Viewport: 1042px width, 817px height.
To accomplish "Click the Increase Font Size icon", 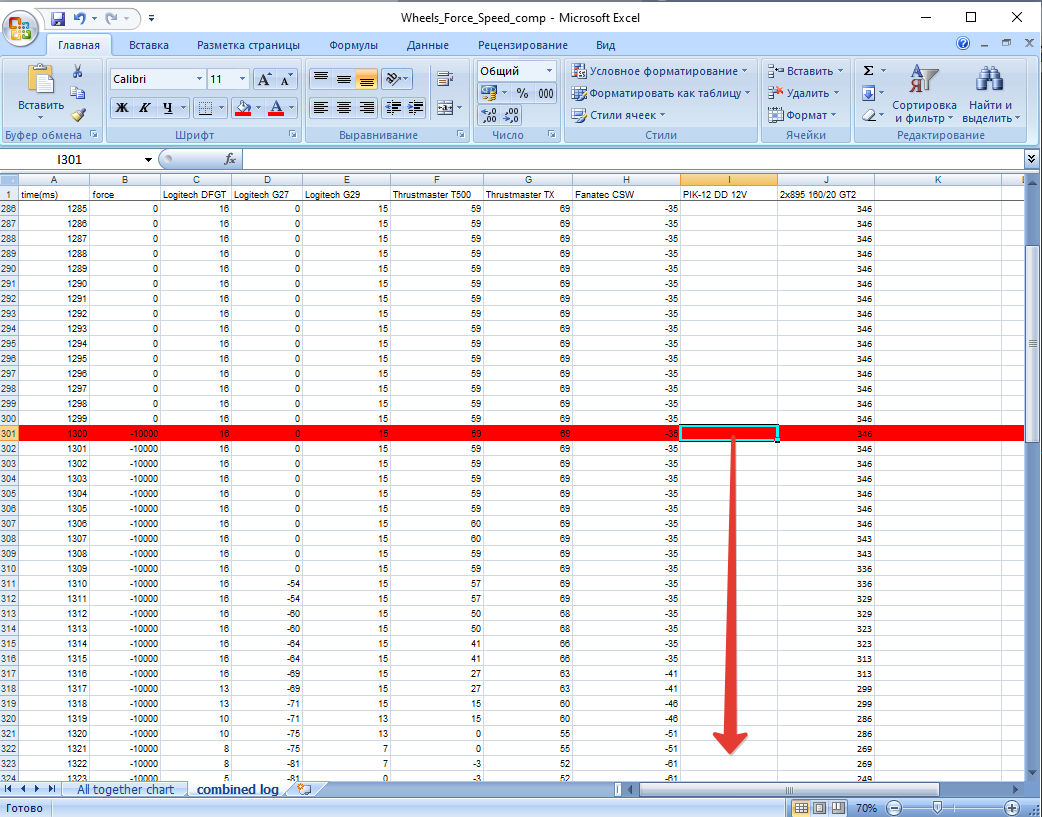I will 265,79.
